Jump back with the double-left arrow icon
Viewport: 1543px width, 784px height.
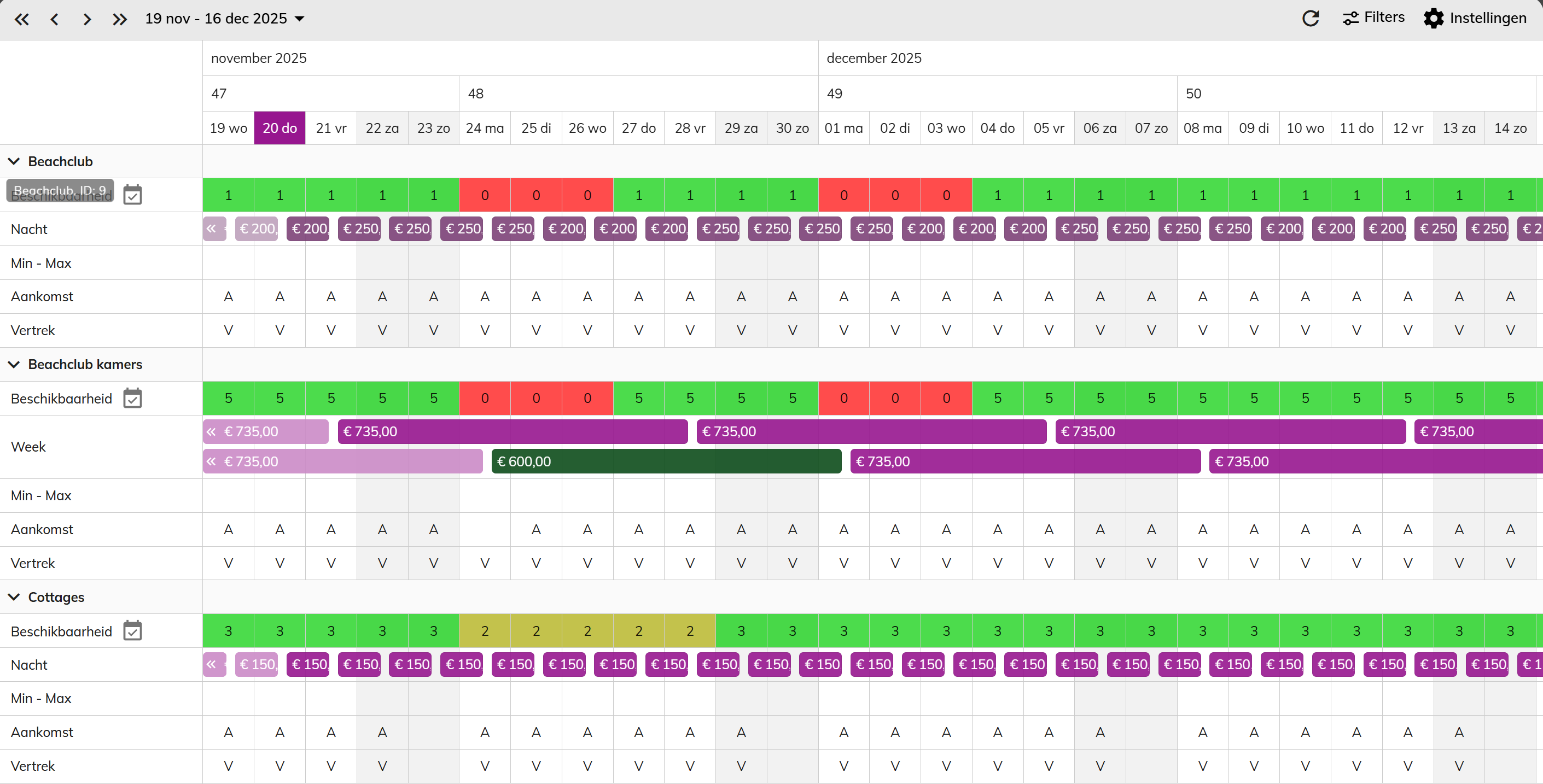(21, 19)
